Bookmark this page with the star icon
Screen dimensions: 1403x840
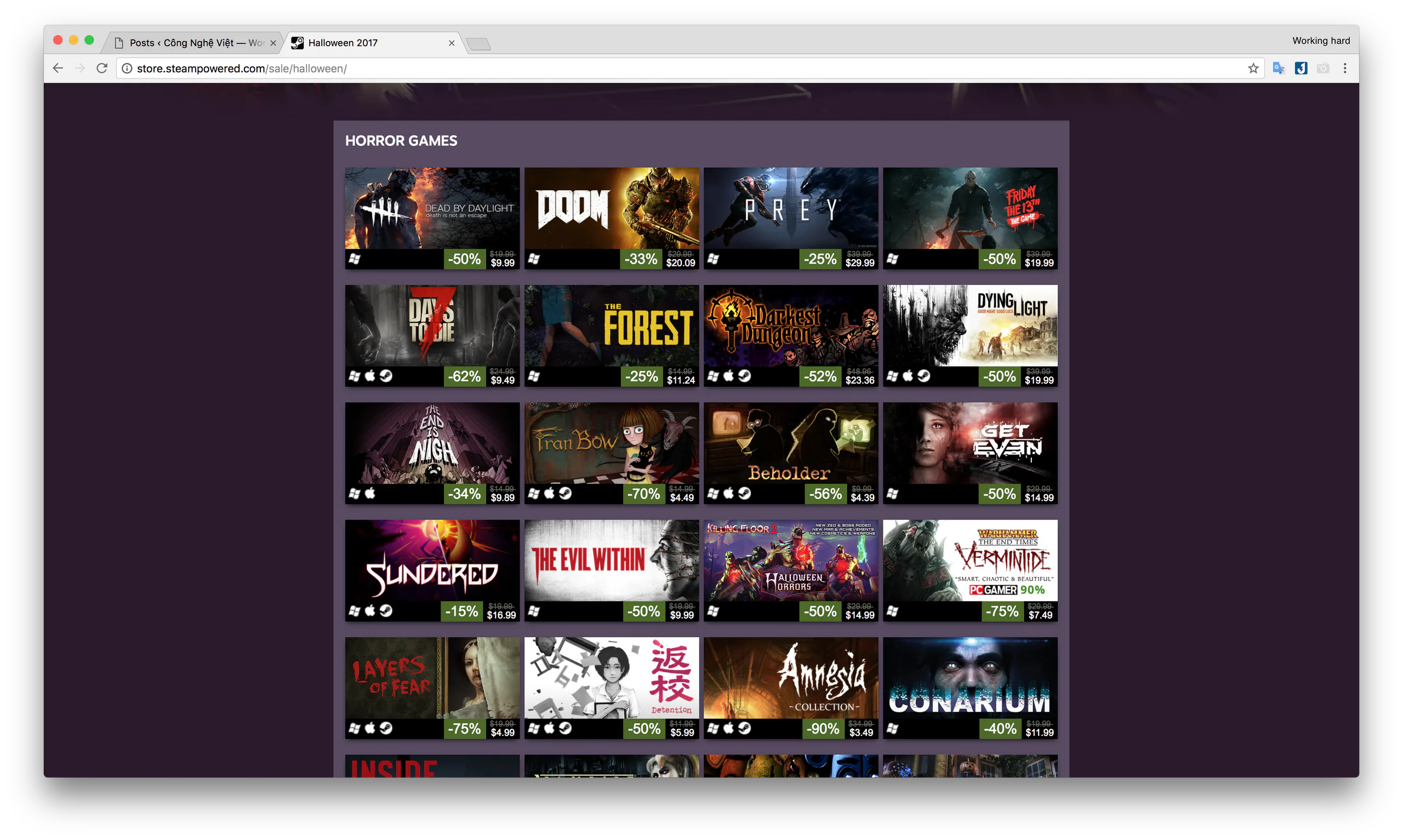coord(1253,68)
